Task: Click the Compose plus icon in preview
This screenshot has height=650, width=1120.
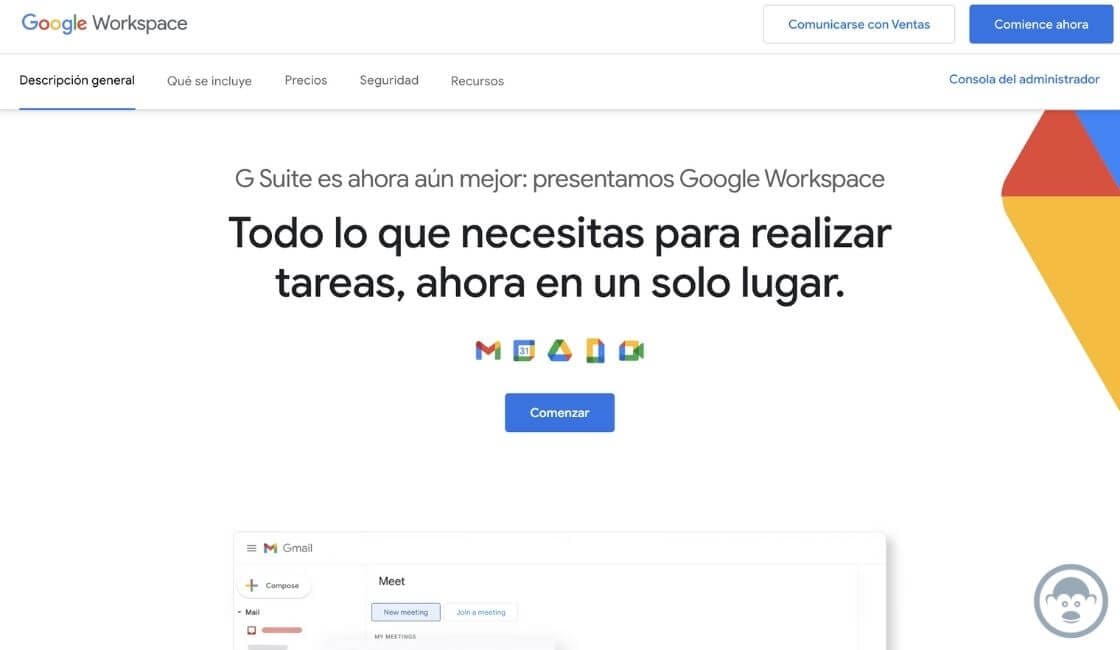Action: pos(251,585)
